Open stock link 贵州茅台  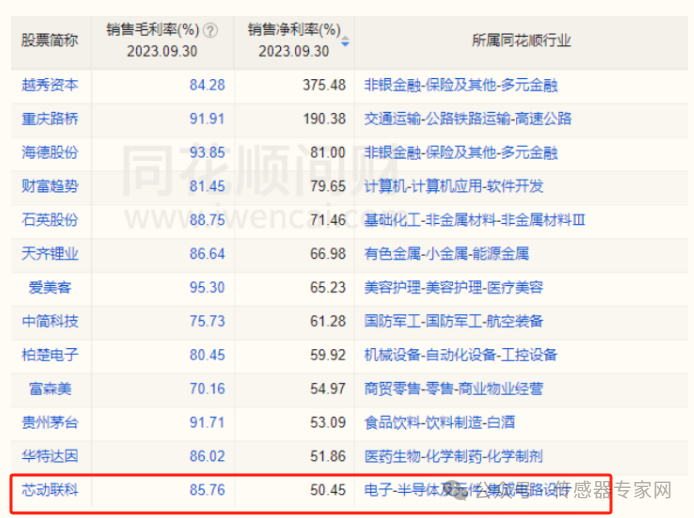tap(50, 422)
